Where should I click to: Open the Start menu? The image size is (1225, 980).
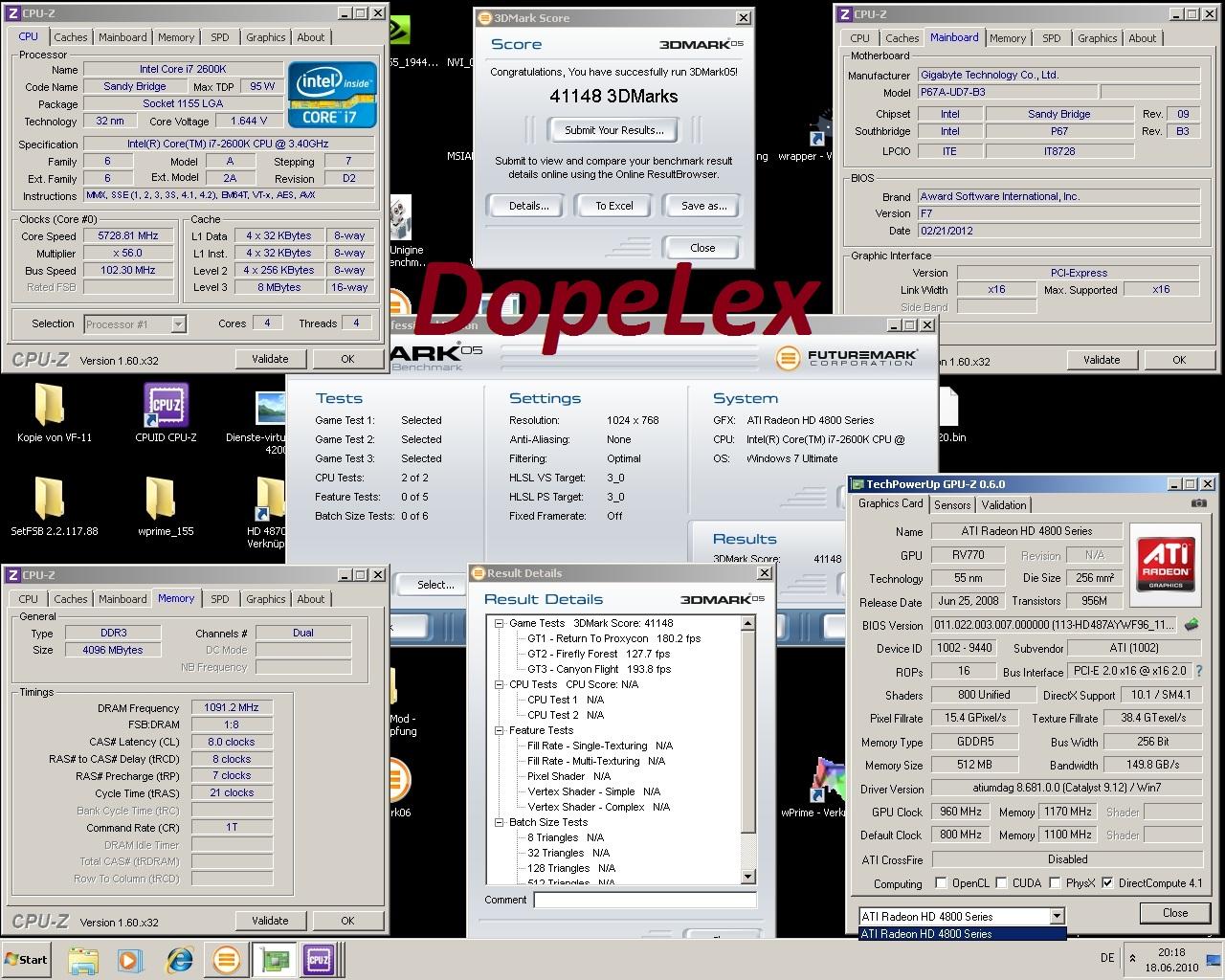(x=27, y=959)
